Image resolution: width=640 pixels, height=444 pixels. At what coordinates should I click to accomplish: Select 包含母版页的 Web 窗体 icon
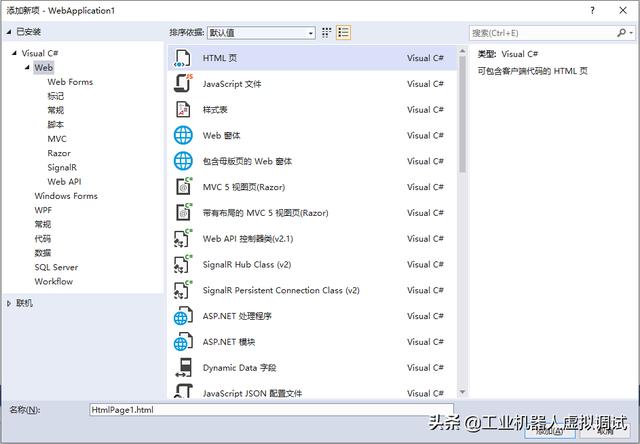click(x=183, y=161)
